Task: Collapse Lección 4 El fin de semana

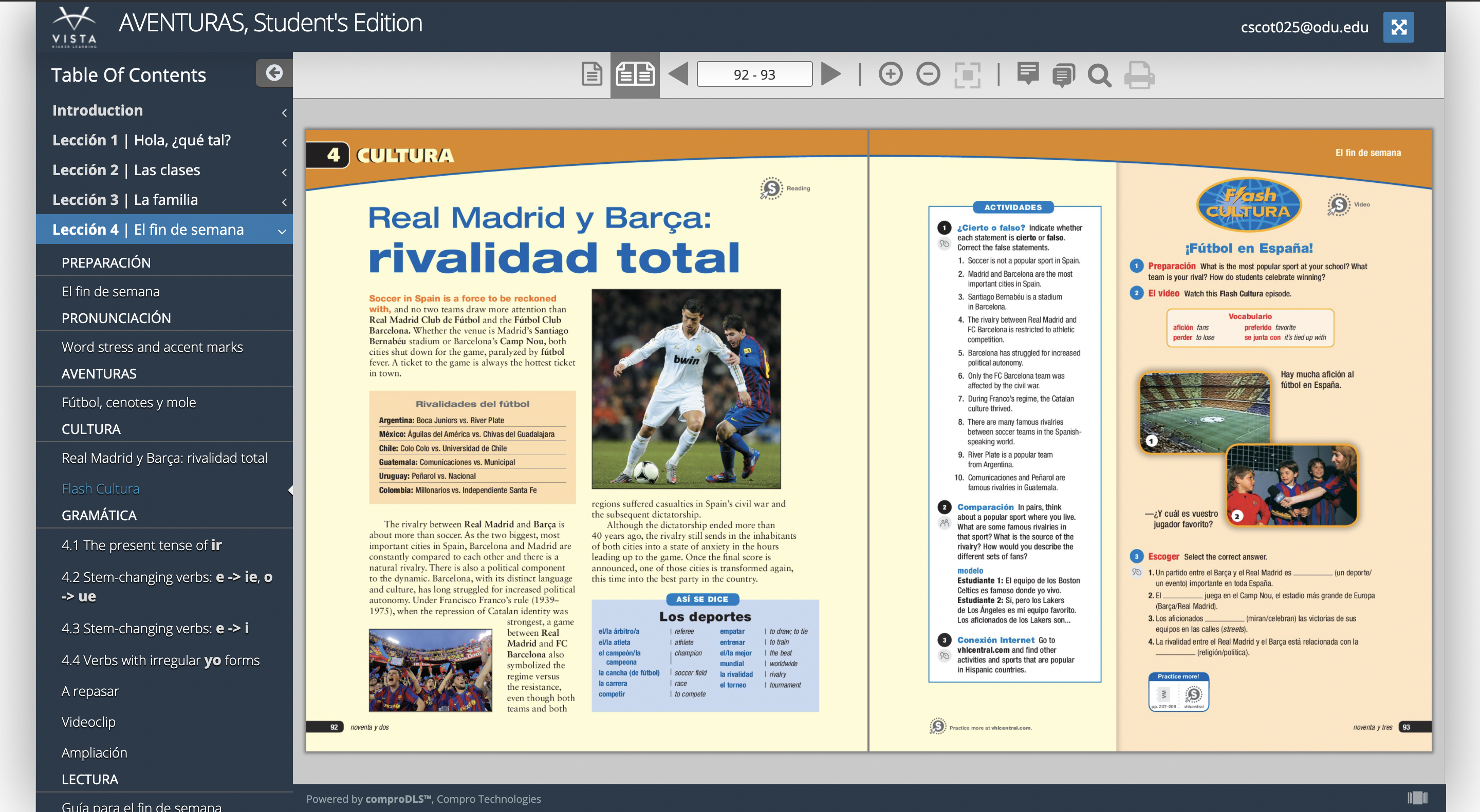Action: [x=164, y=230]
